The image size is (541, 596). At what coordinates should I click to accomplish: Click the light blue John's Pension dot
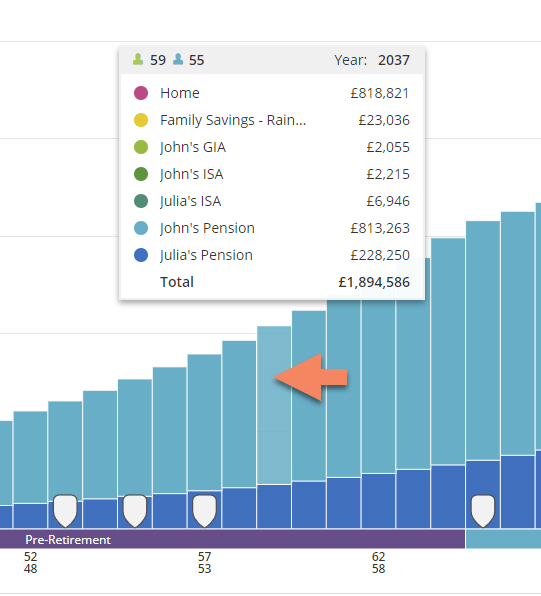pos(141,228)
